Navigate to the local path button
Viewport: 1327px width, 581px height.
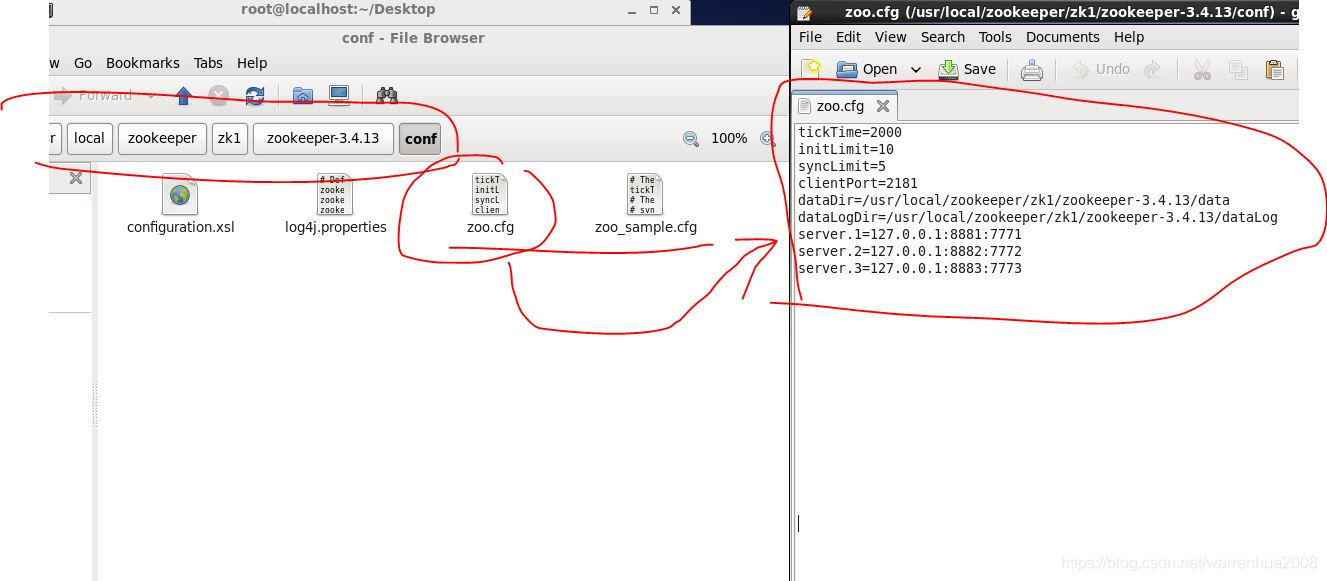click(x=89, y=138)
